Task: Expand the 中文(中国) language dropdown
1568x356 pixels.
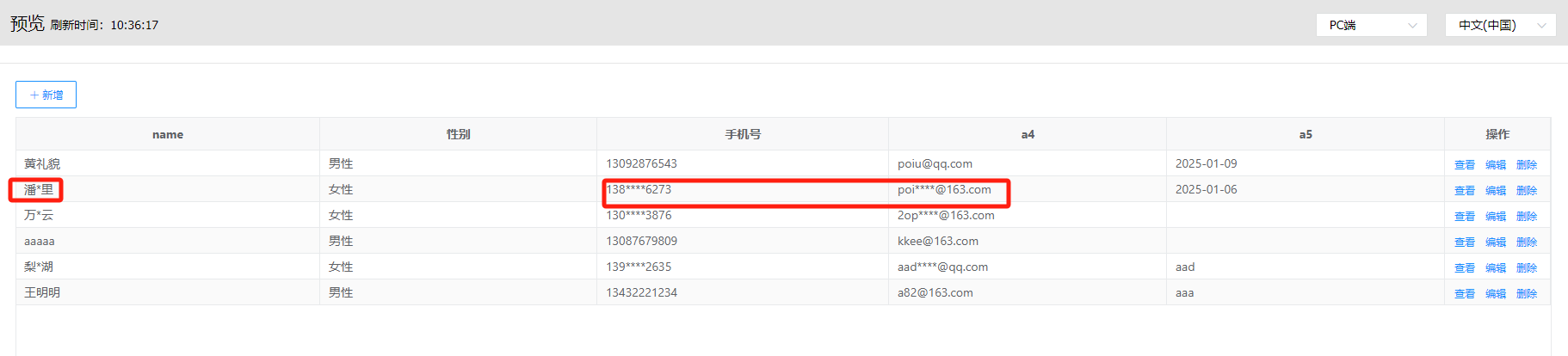Action: 1500,25
